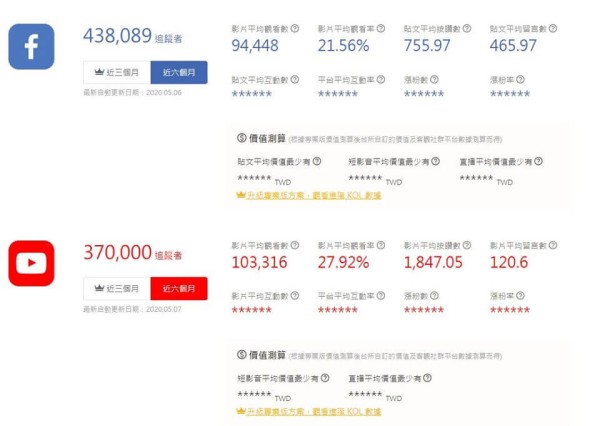
Task: Open help icon beside 影片平均互動數
Action: point(295,296)
